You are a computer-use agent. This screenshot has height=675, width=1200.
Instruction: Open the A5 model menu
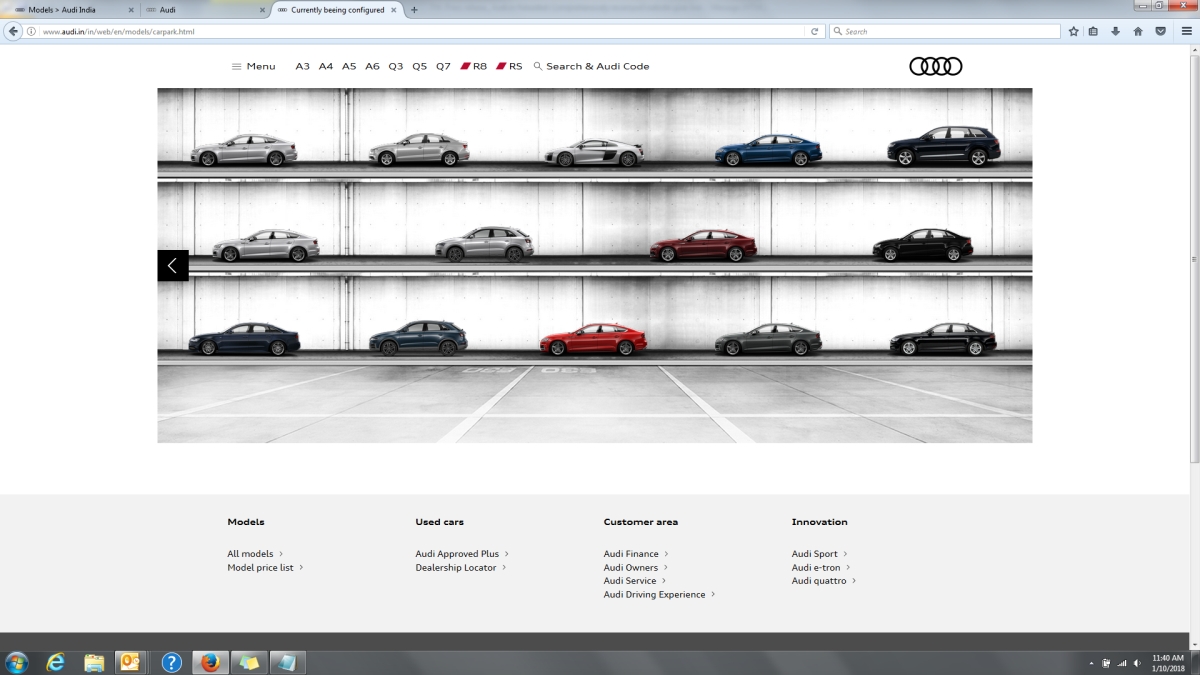pyautogui.click(x=349, y=66)
